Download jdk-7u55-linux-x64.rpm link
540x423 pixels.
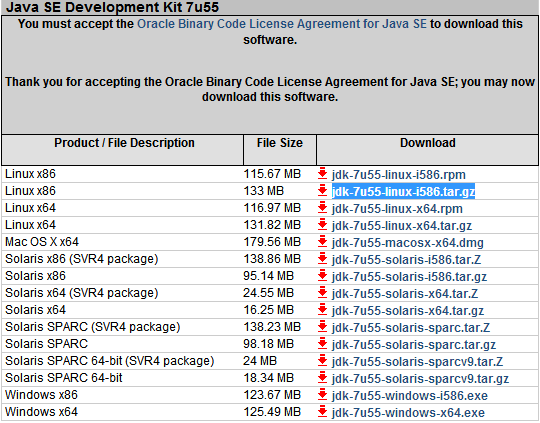397,209
